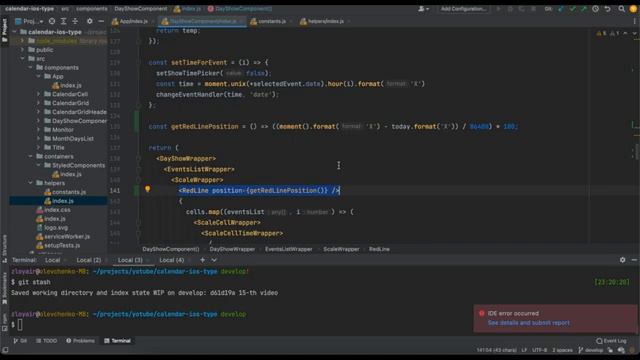The height and width of the screenshot is (360, 640).
Task: Select setupTests.js in project tree
Action: coord(58,245)
